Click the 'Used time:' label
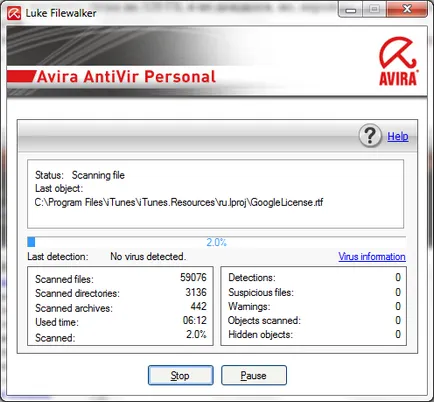434x402 pixels. (x=57, y=322)
